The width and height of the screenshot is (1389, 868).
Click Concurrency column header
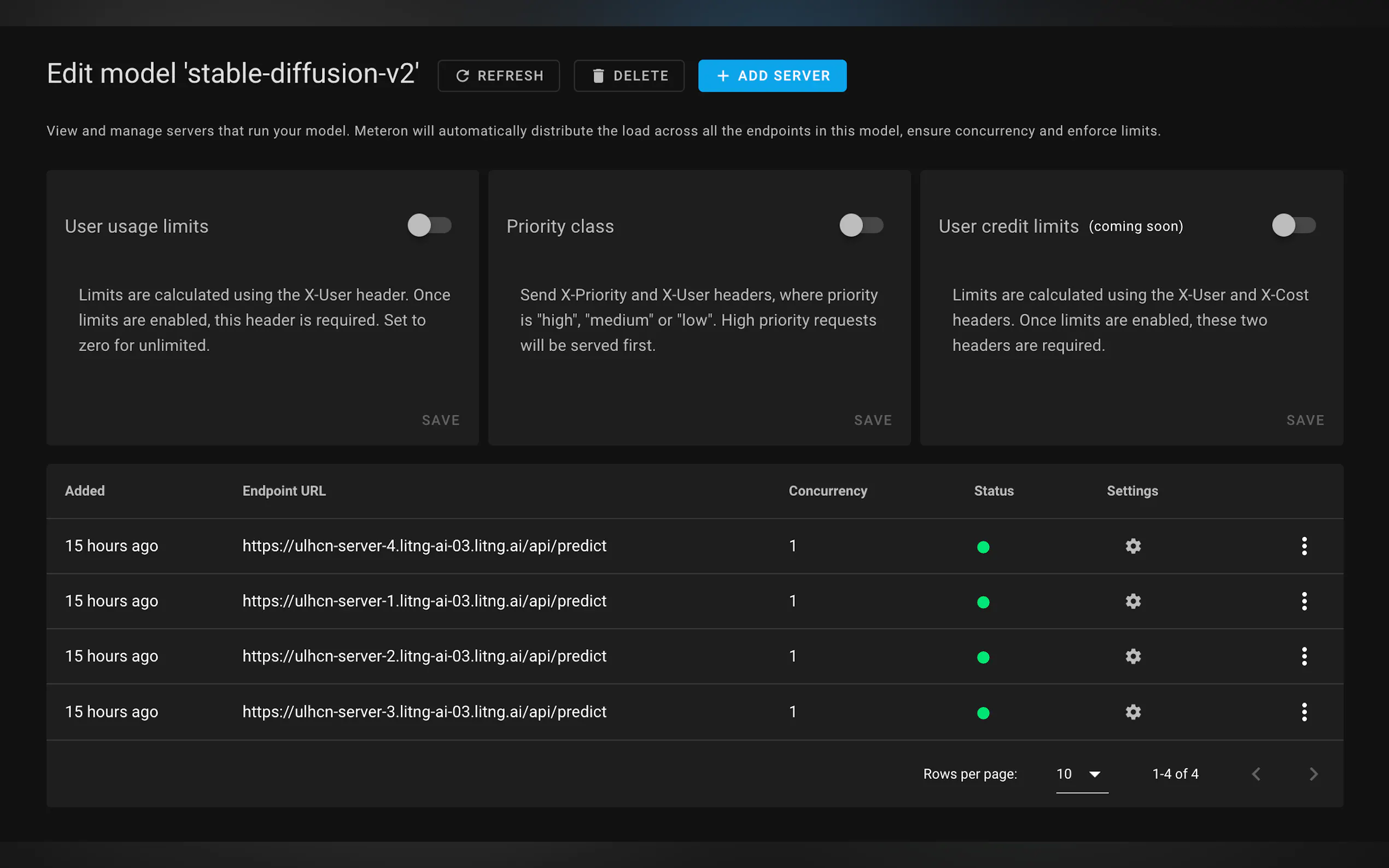827,491
